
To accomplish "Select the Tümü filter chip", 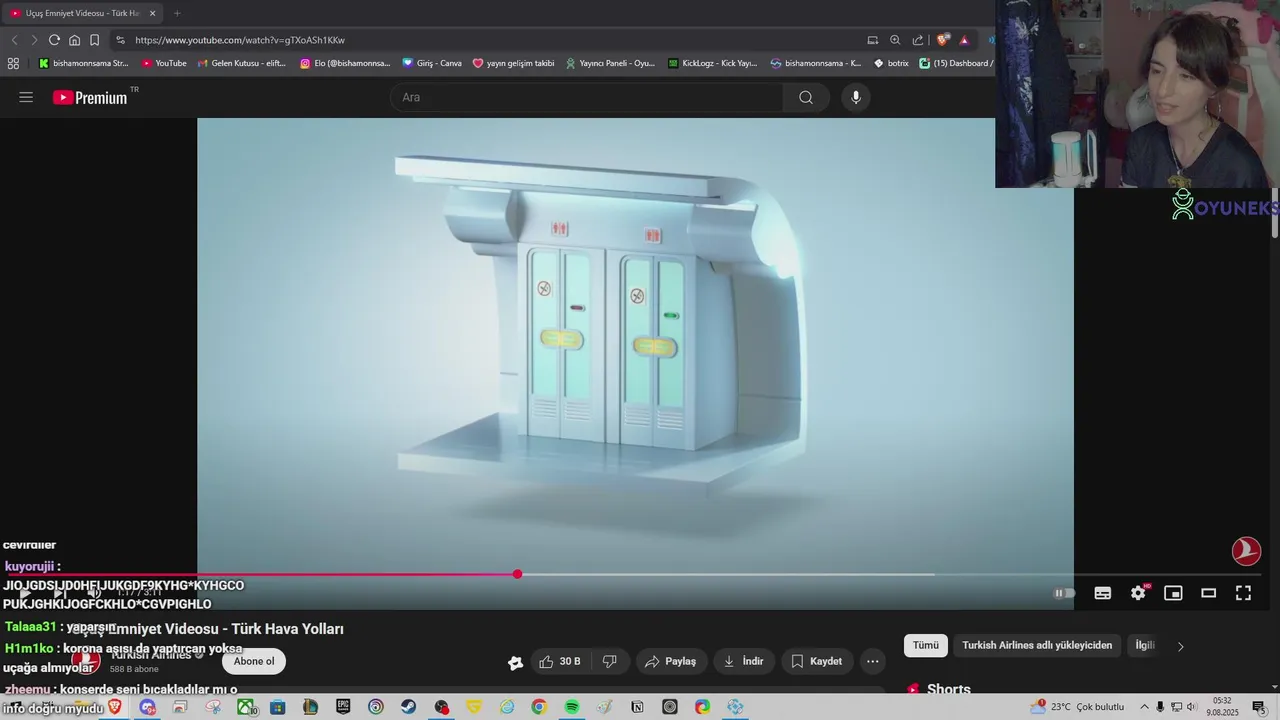I will pos(926,645).
